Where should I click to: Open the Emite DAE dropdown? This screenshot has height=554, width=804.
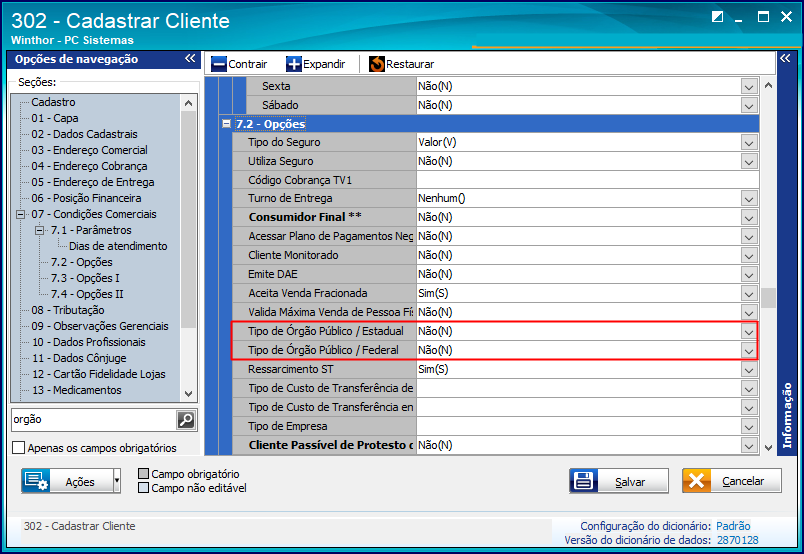point(749,274)
